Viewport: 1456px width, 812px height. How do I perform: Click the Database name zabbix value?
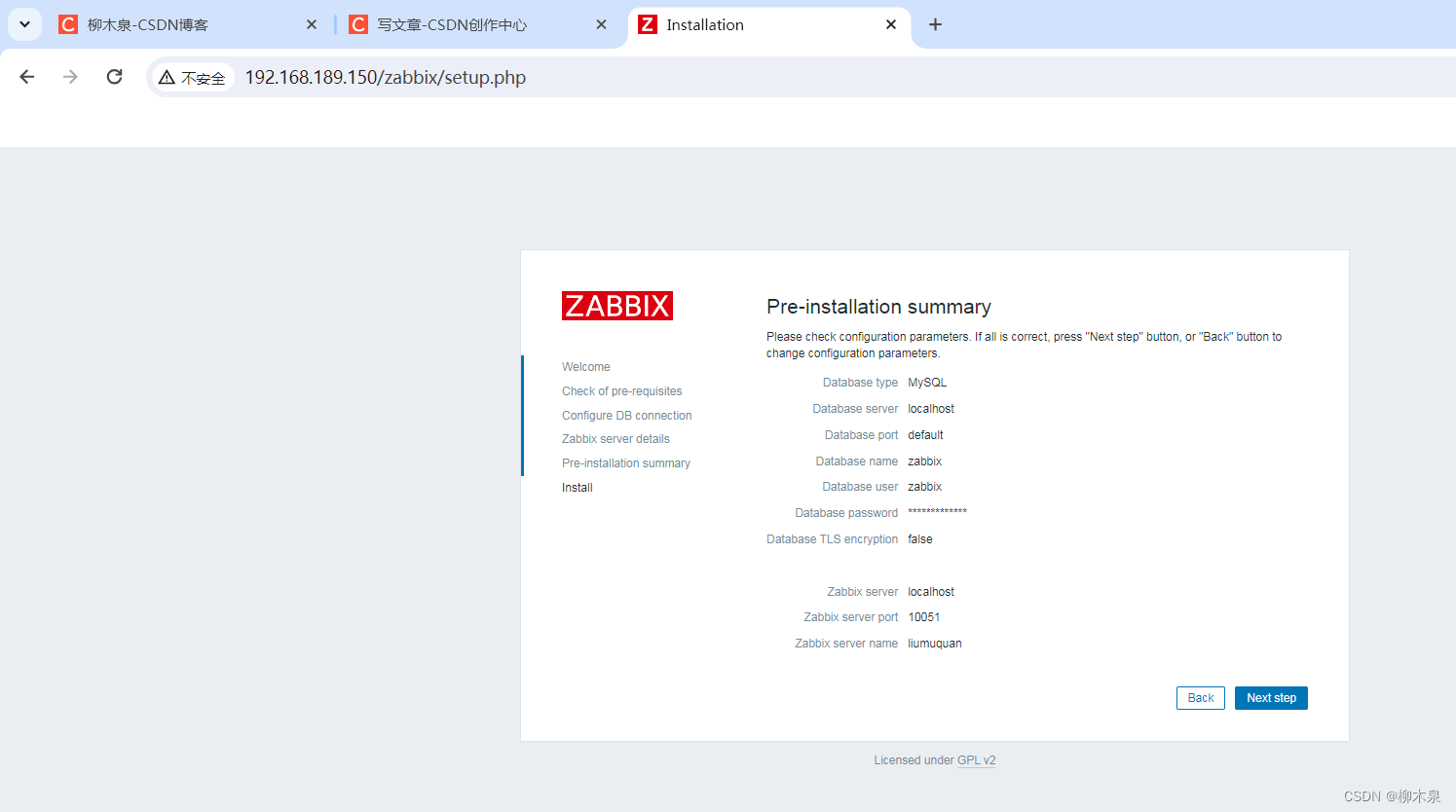924,461
